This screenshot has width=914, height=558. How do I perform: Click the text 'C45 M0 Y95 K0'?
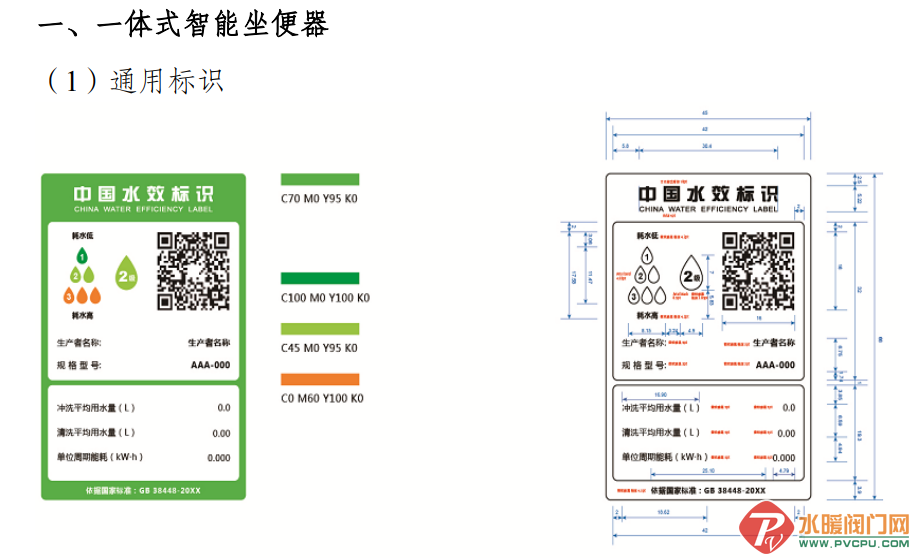319,348
